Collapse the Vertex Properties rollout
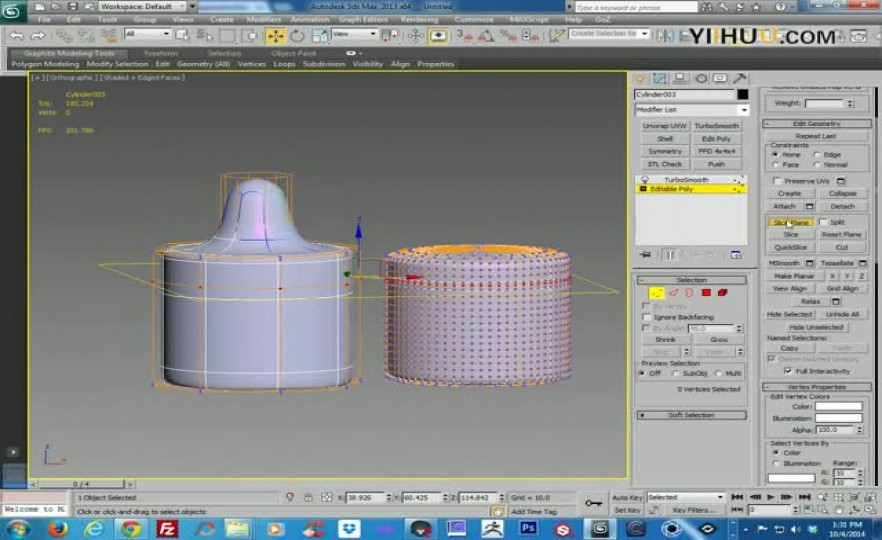This screenshot has height=540, width=882. pos(817,387)
